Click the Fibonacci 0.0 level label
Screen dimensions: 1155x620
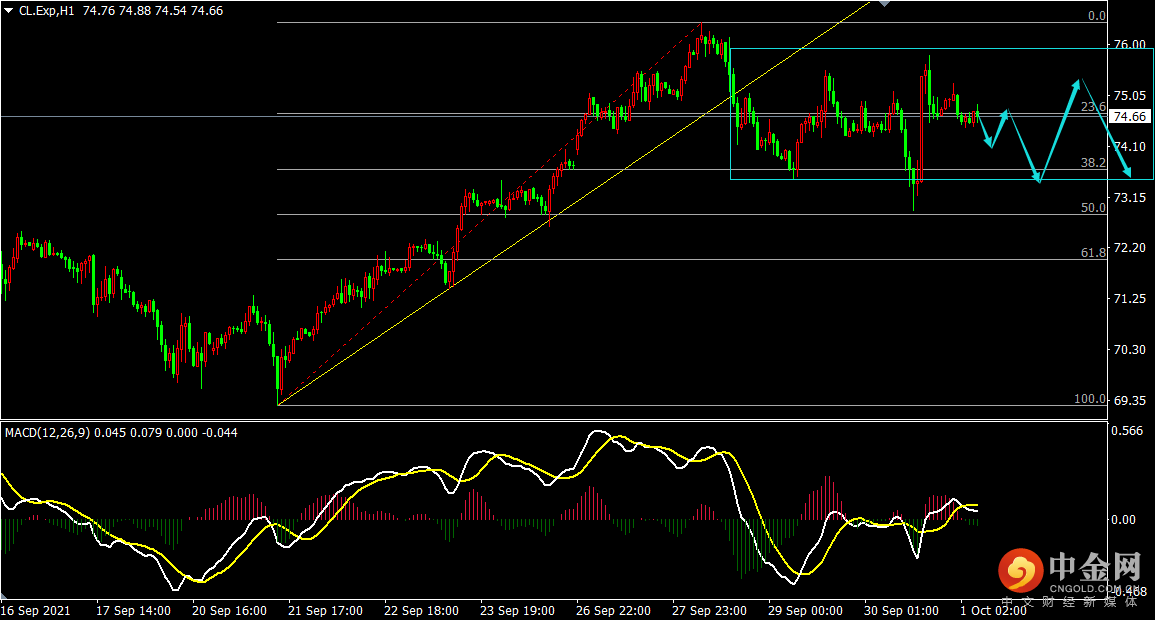1097,15
